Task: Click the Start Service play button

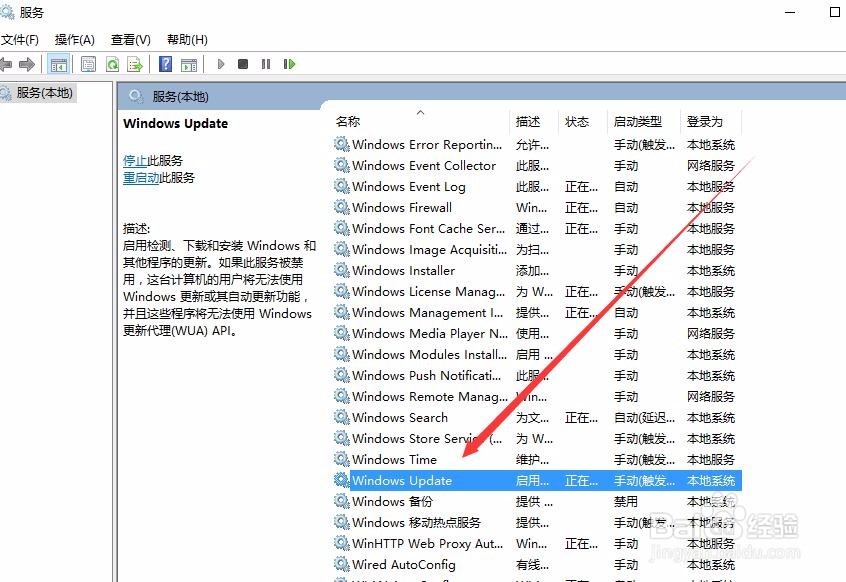Action: pyautogui.click(x=221, y=64)
